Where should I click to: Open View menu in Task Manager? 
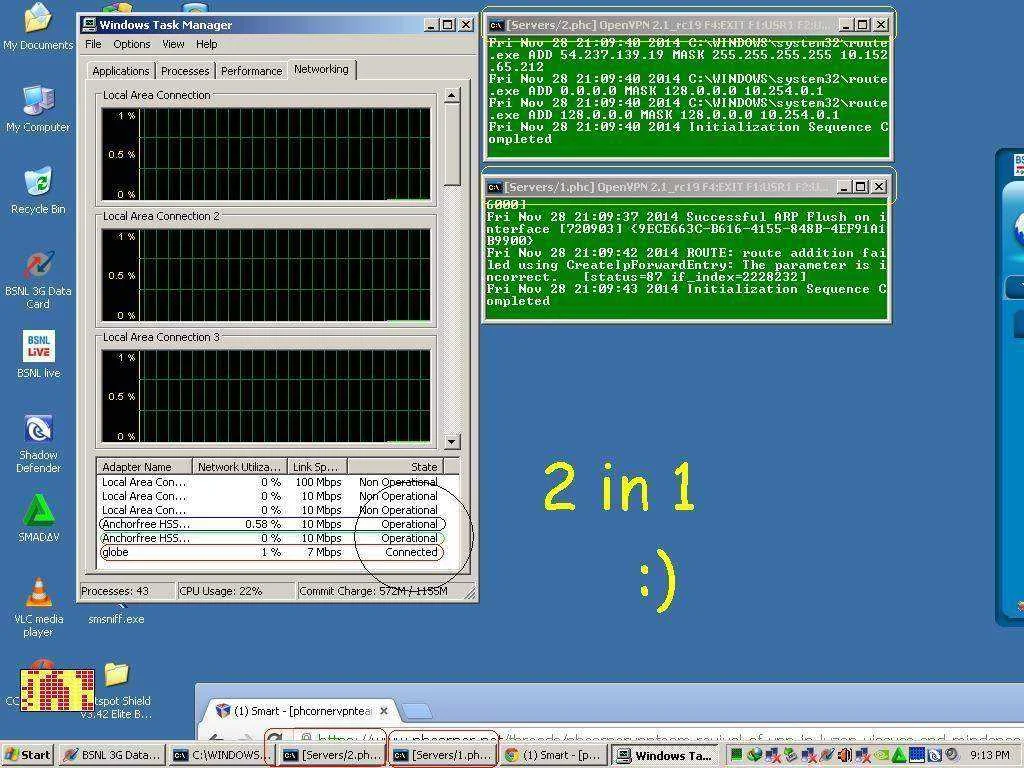(173, 44)
